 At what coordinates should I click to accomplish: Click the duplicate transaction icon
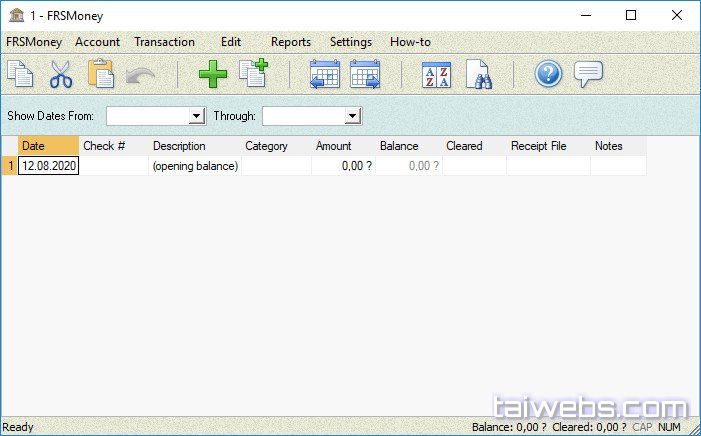pos(253,75)
